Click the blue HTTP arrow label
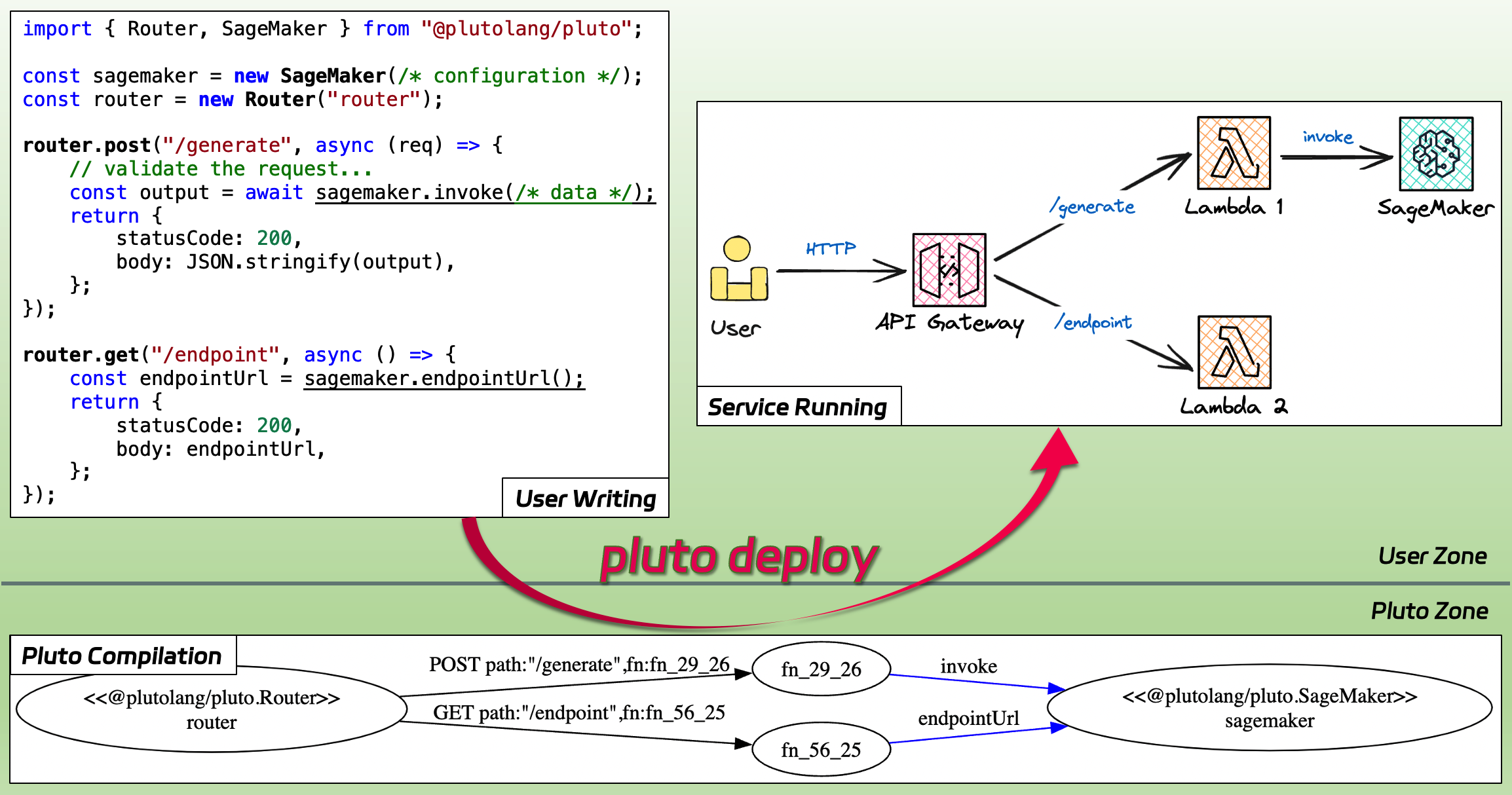Viewport: 1512px width, 795px height. (831, 248)
